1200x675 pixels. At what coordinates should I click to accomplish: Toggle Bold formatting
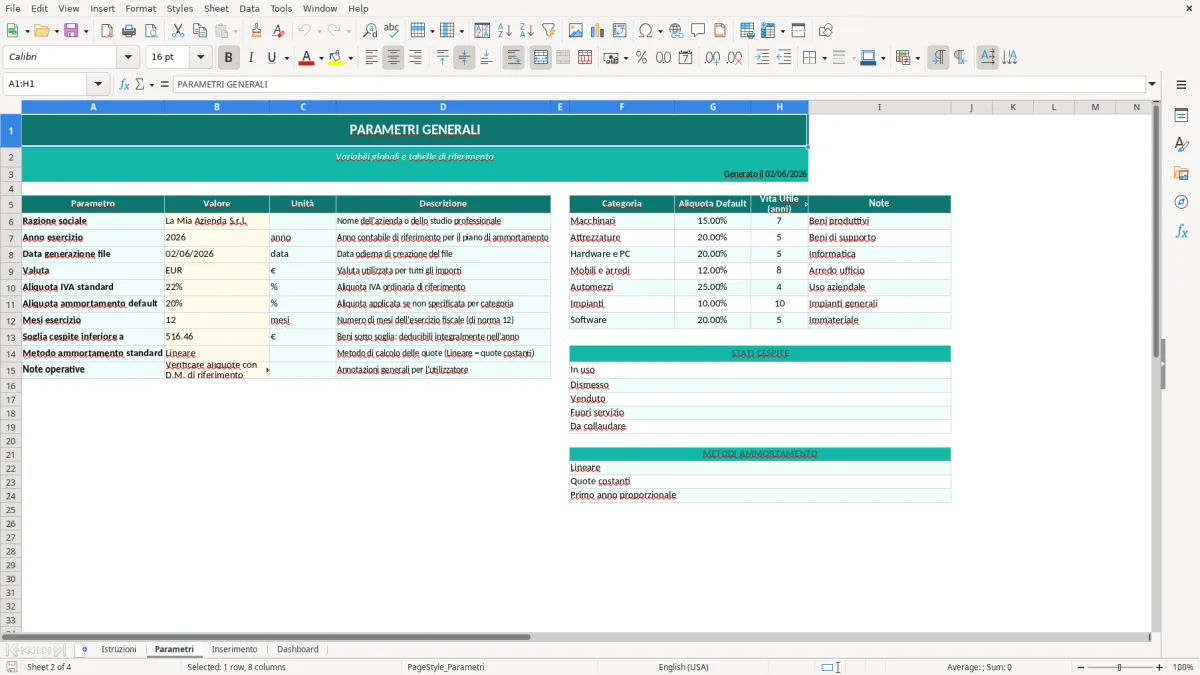coord(229,58)
